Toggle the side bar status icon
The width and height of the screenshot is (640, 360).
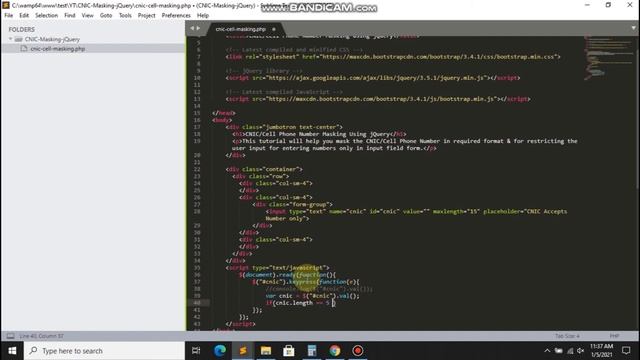coord(10,336)
